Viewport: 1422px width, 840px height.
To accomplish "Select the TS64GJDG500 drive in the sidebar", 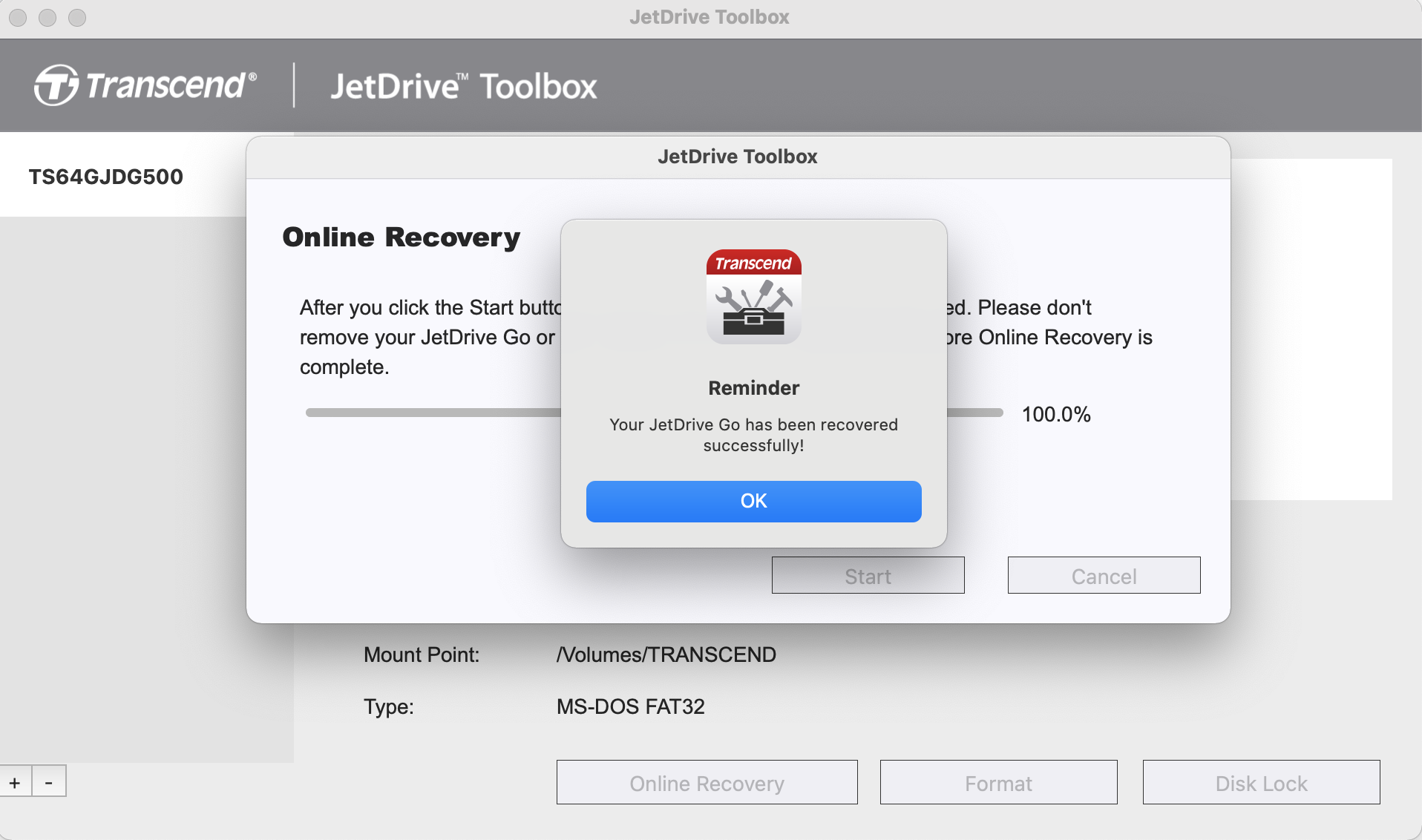I will 122,177.
